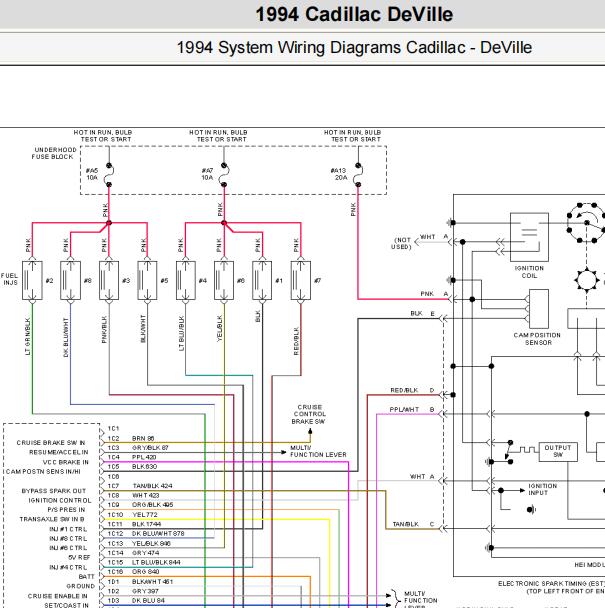Click the 'IGNITION COIL' label
The height and width of the screenshot is (608, 605).
(x=529, y=272)
